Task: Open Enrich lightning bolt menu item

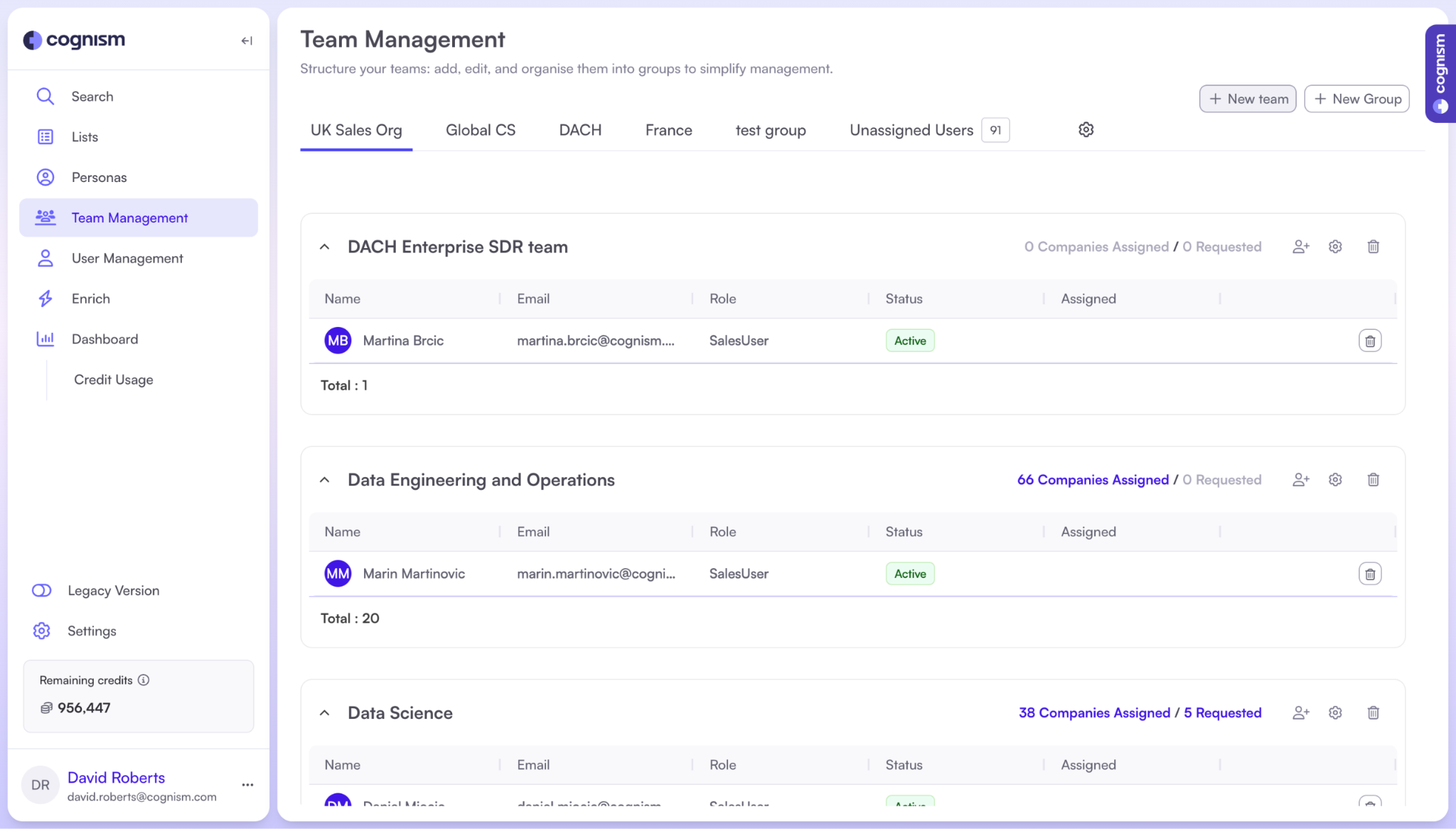Action: pyautogui.click(x=90, y=299)
